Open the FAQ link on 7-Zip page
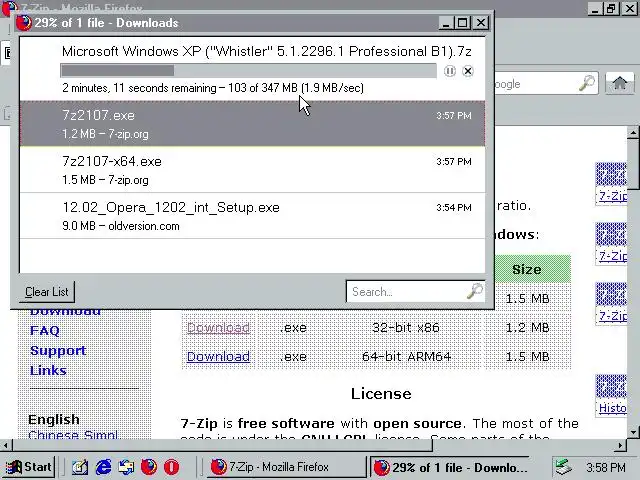Viewport: 640px width, 480px height. 45,331
